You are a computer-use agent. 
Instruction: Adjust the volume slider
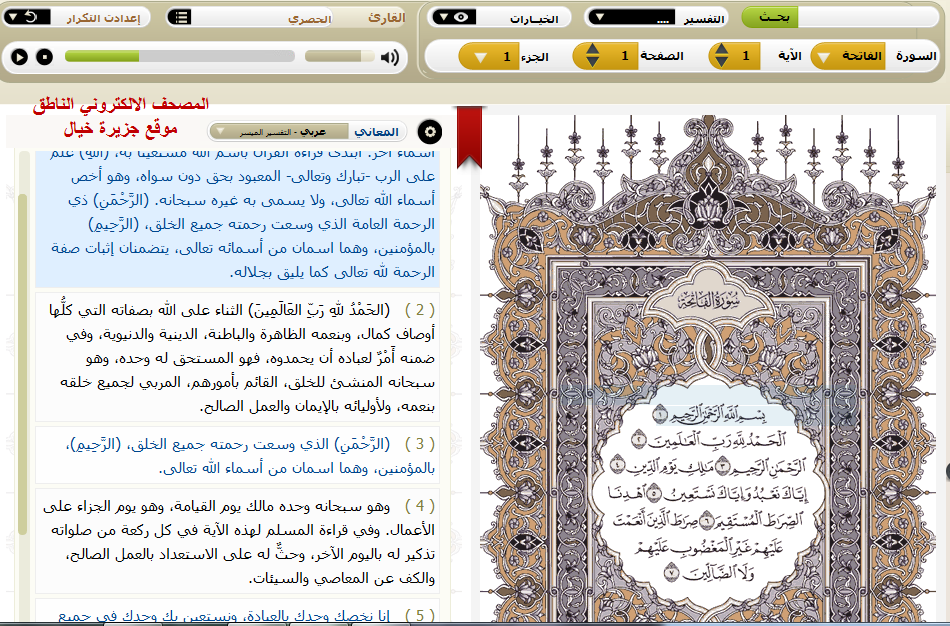(340, 57)
